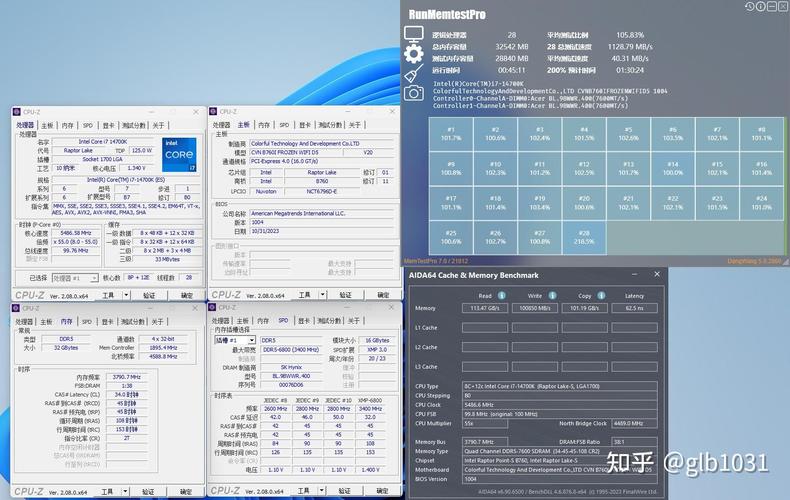790x500 pixels.
Task: Open the 处理器 #1 selection dropdown
Action: pyautogui.click(x=75, y=278)
